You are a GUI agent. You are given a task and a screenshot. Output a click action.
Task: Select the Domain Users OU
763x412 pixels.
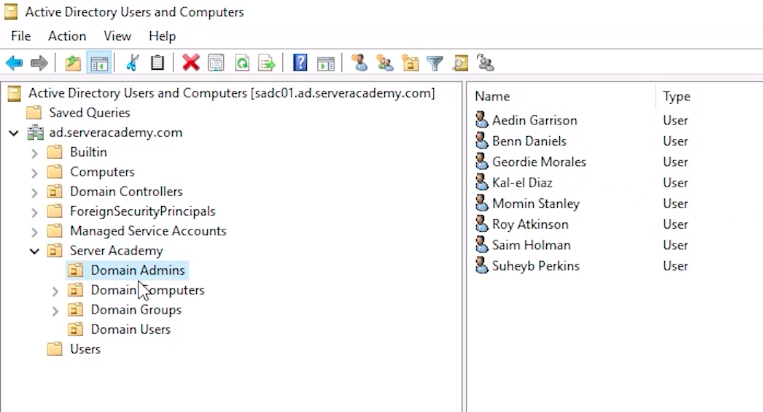tap(130, 329)
